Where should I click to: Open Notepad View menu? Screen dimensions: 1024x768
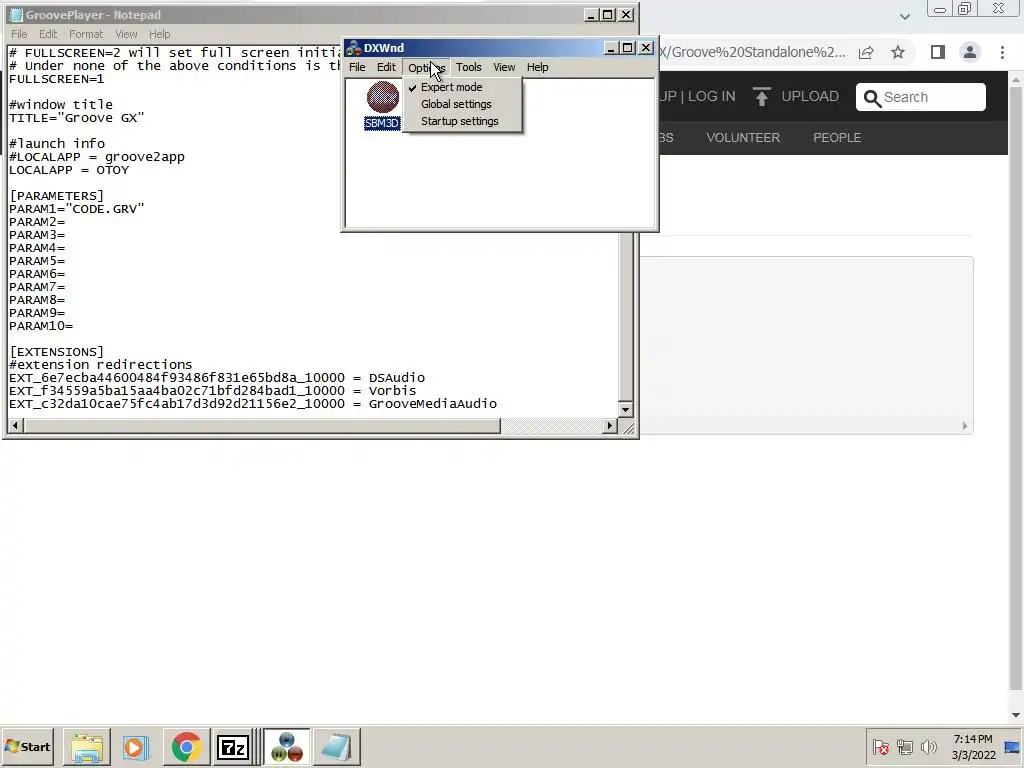pyautogui.click(x=126, y=34)
